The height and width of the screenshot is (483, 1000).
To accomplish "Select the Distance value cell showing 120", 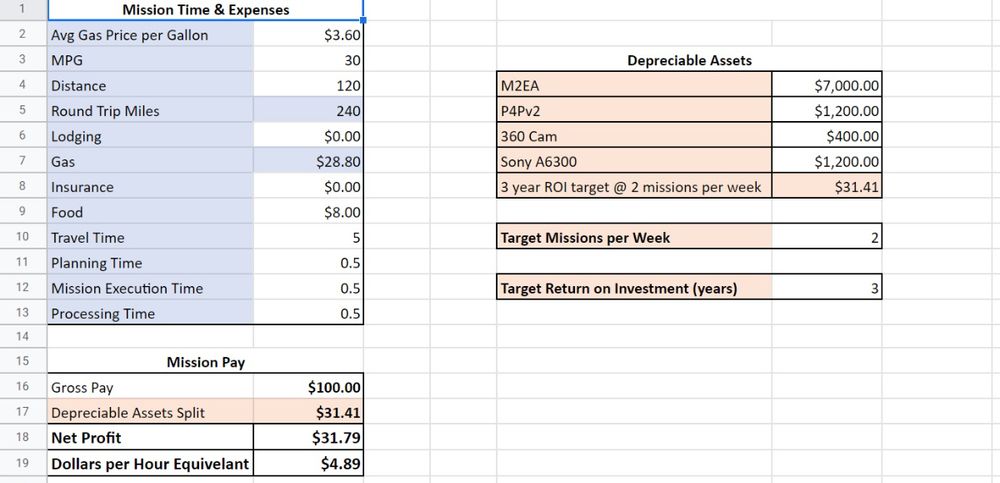I will (308, 86).
